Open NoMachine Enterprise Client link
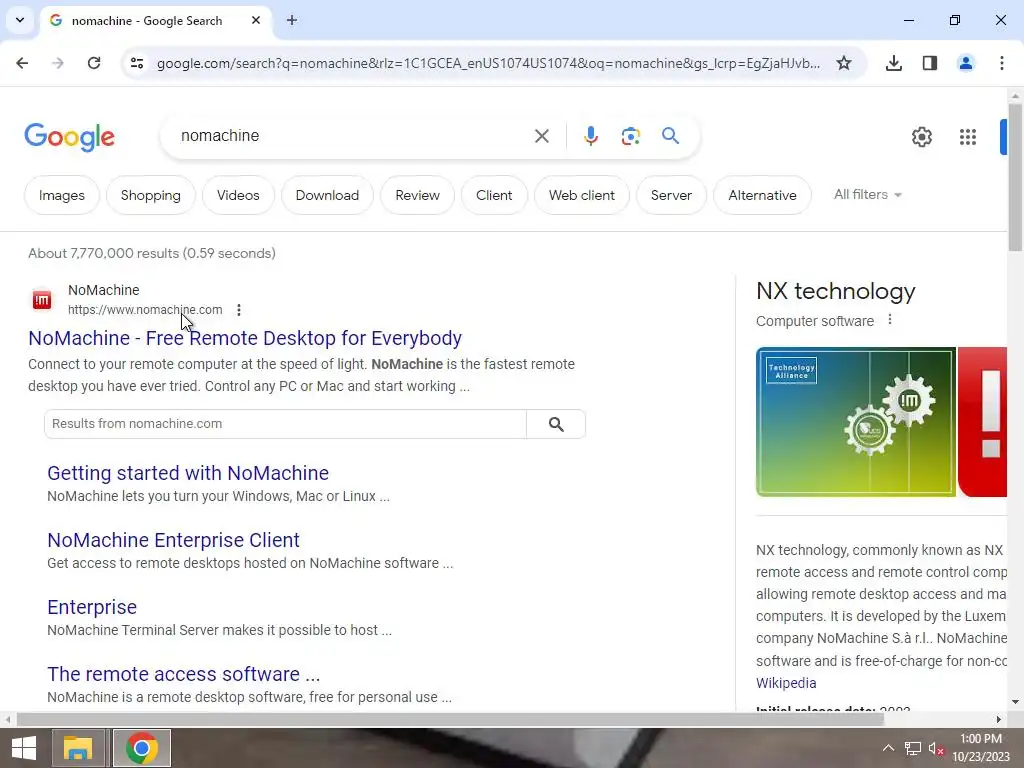The image size is (1024, 768). coord(173,540)
